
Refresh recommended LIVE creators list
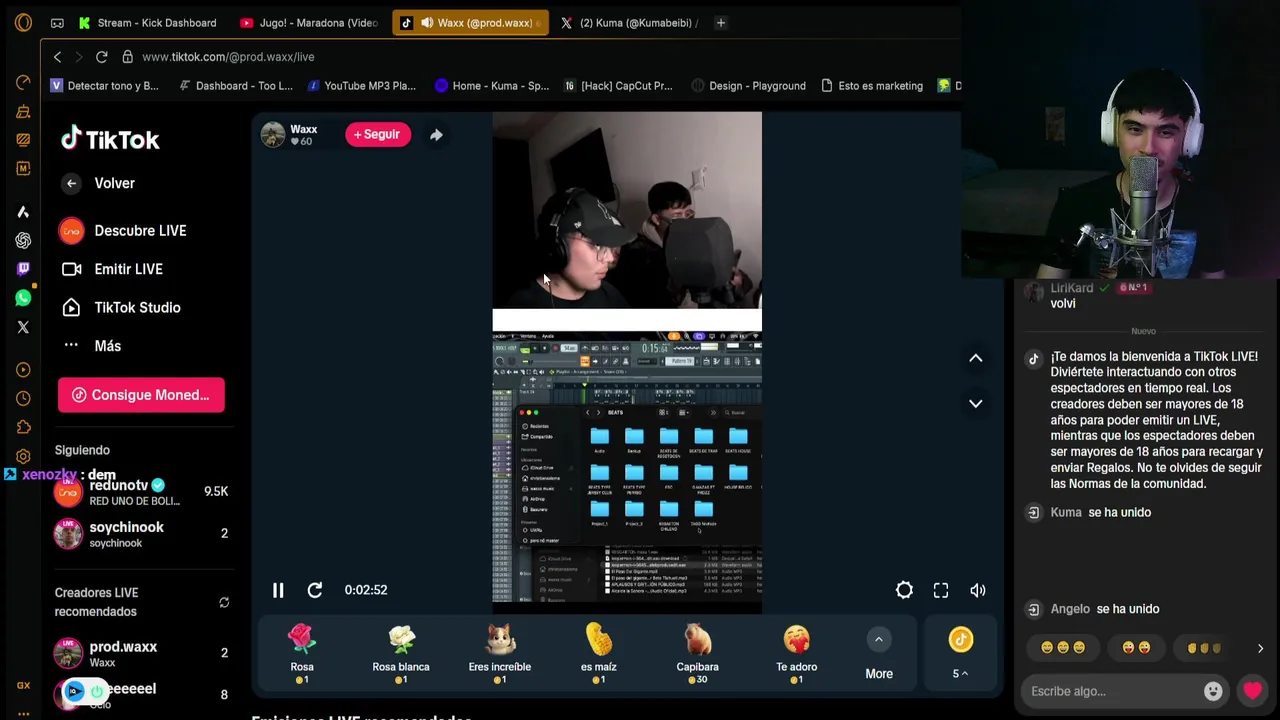click(x=224, y=602)
